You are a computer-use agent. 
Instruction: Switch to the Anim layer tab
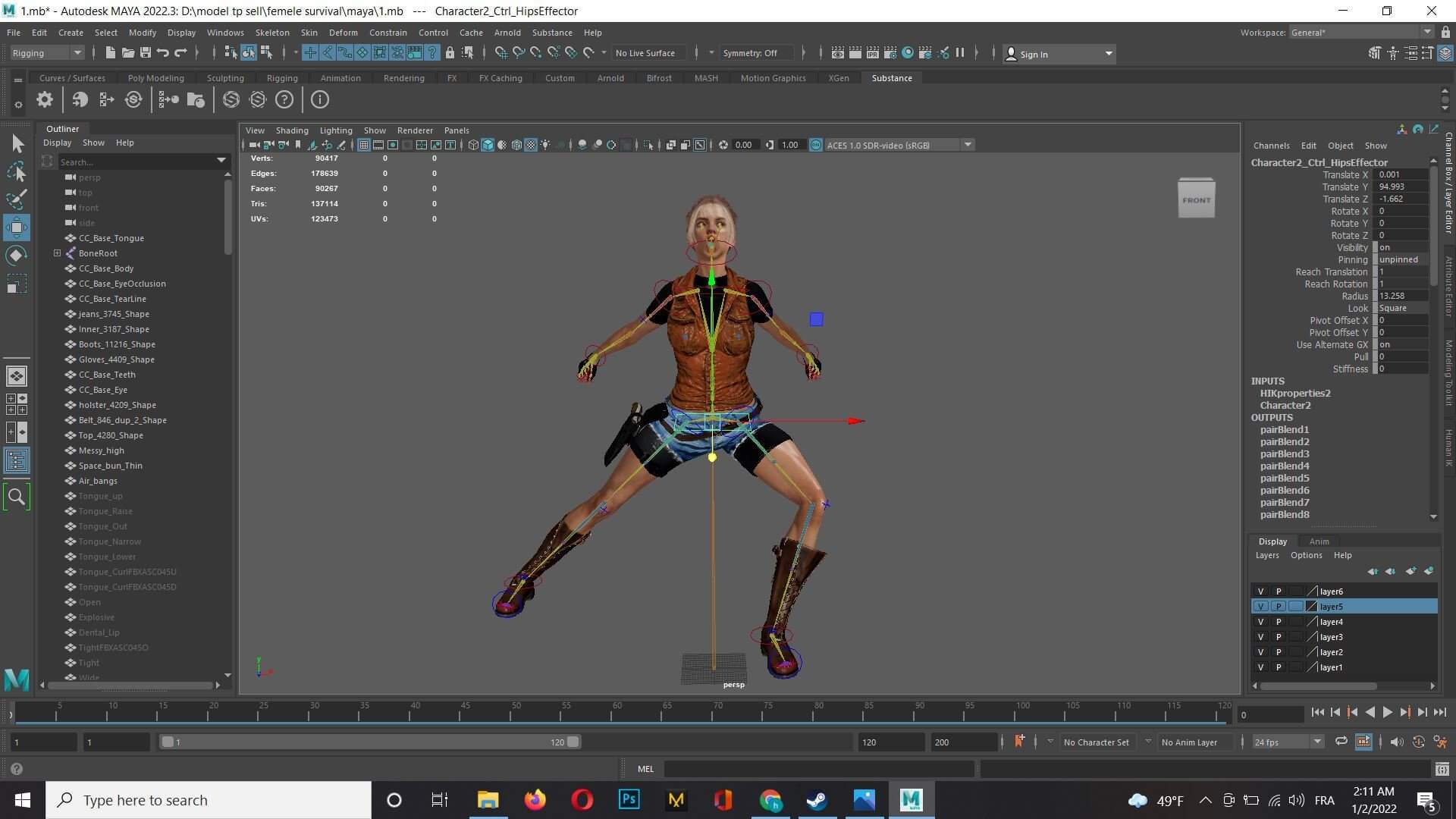[x=1318, y=541]
